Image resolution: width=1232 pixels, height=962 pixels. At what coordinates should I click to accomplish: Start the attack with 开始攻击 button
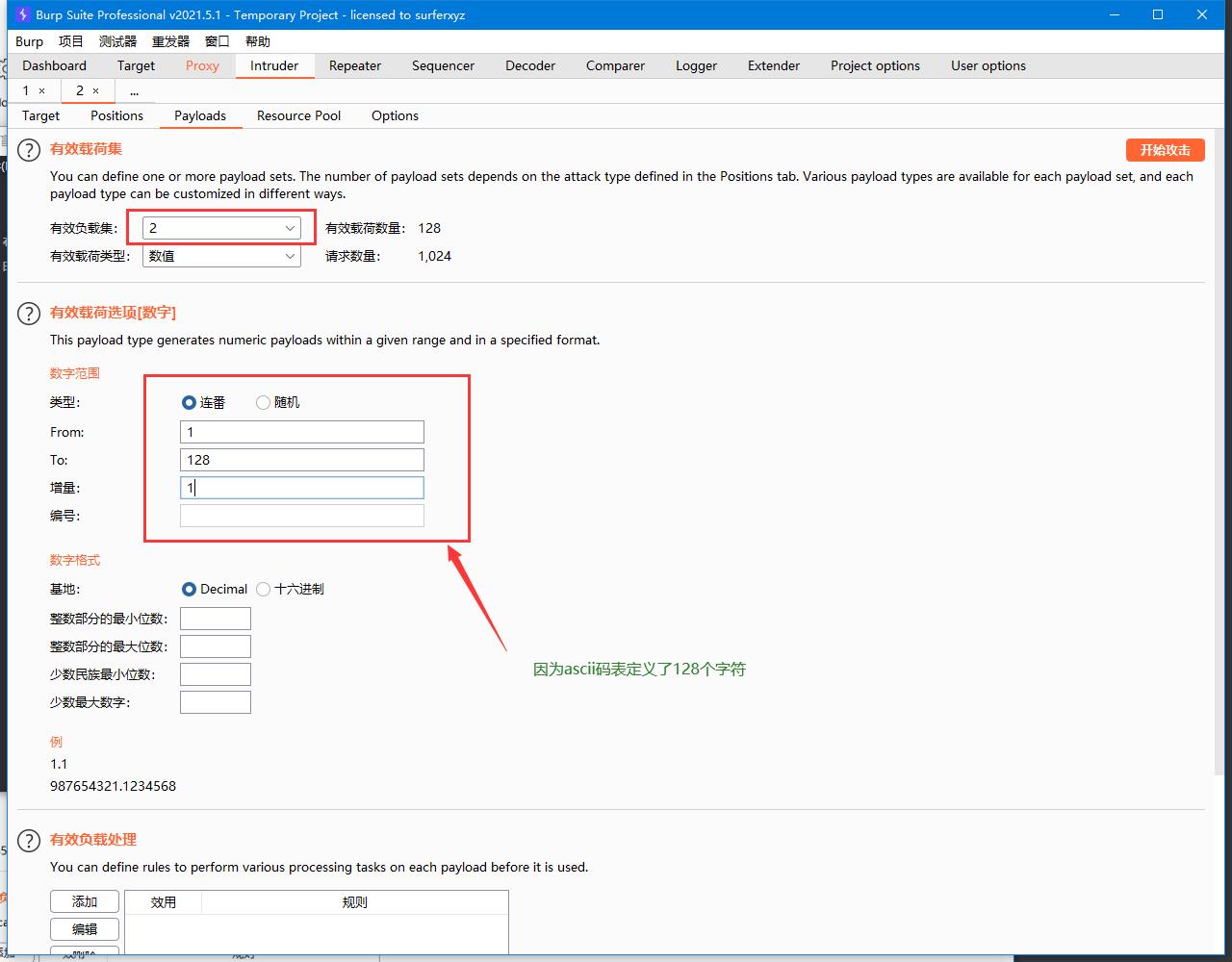(x=1165, y=150)
